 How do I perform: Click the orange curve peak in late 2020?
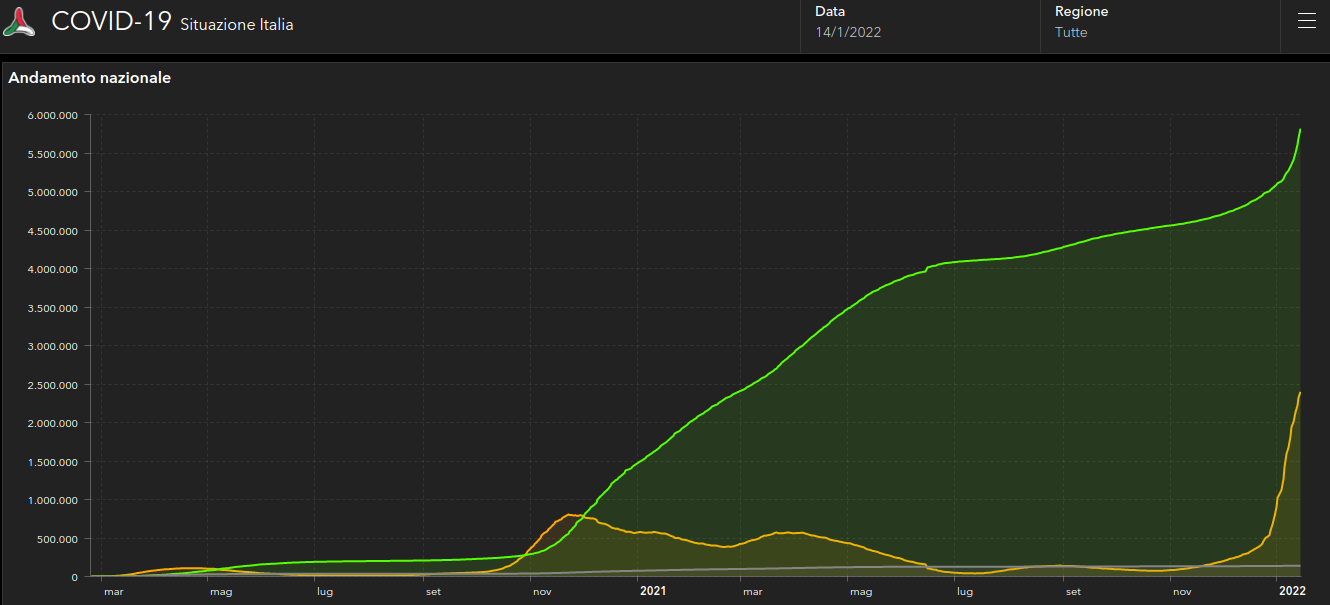coord(570,515)
